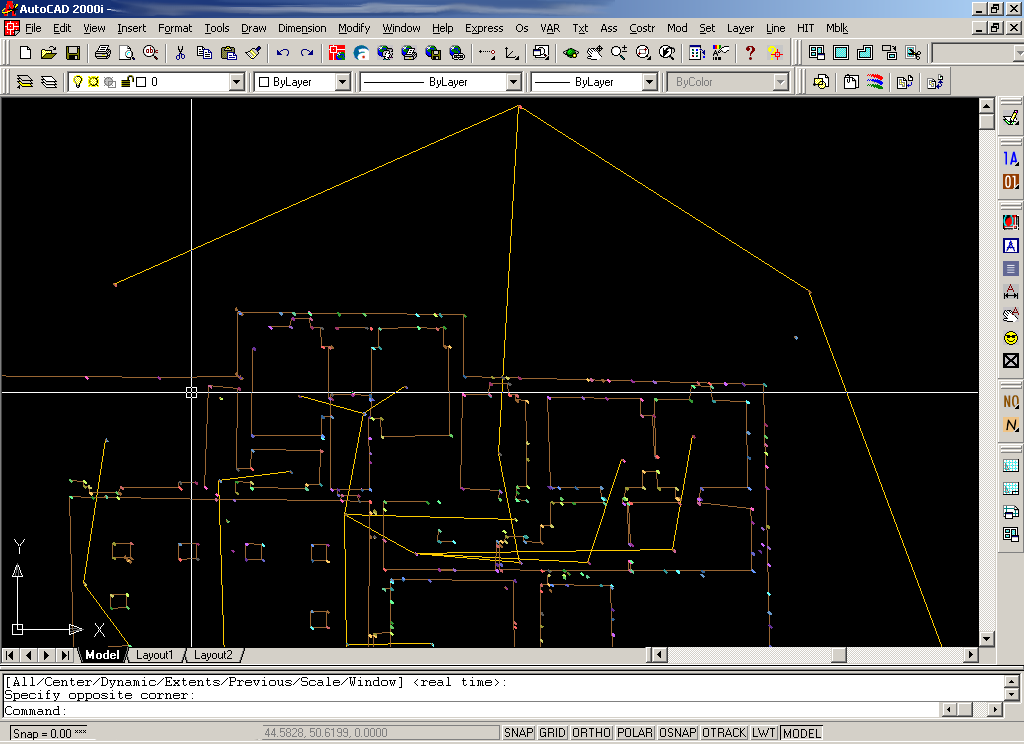Open the Properties icon

(697, 53)
